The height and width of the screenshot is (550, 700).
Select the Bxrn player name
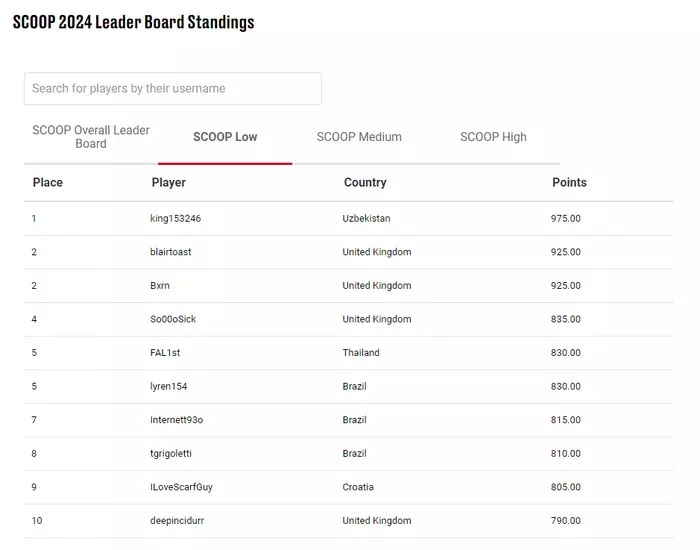click(160, 286)
